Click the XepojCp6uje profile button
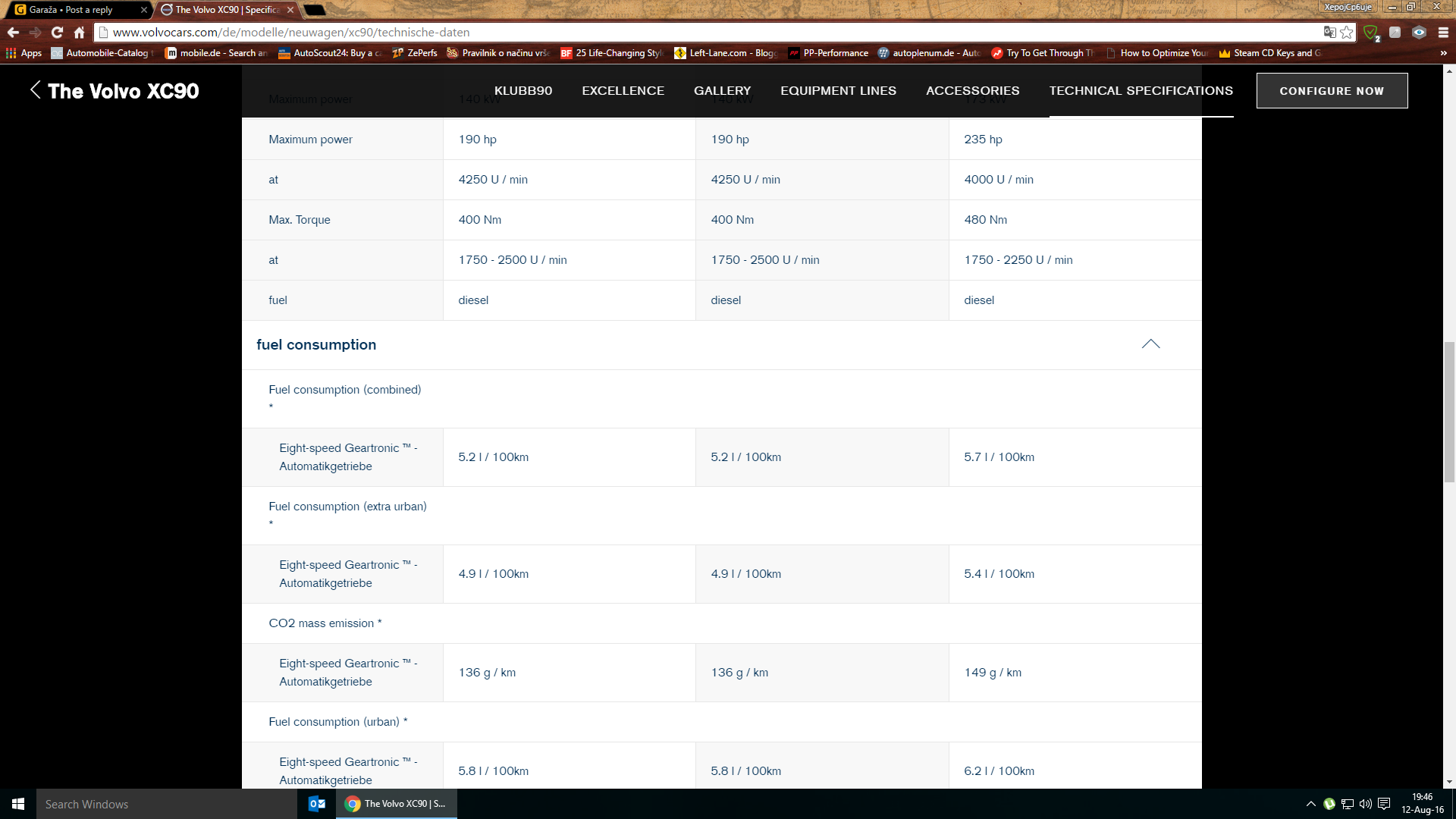The height and width of the screenshot is (819, 1456). pos(1348,7)
